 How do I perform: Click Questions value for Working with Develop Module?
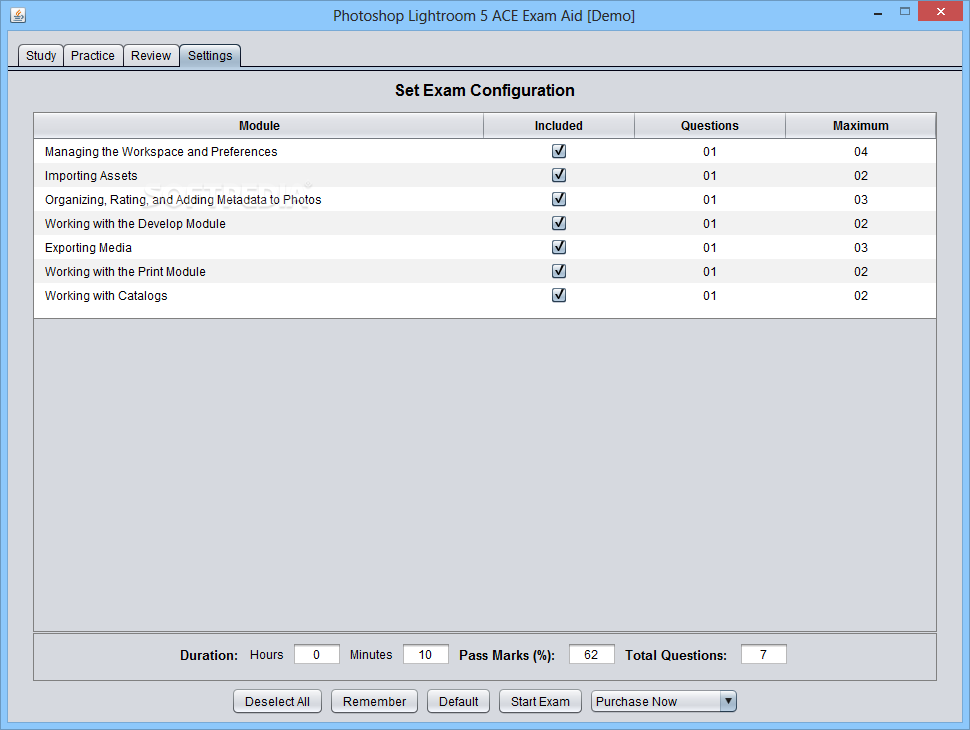coord(710,223)
